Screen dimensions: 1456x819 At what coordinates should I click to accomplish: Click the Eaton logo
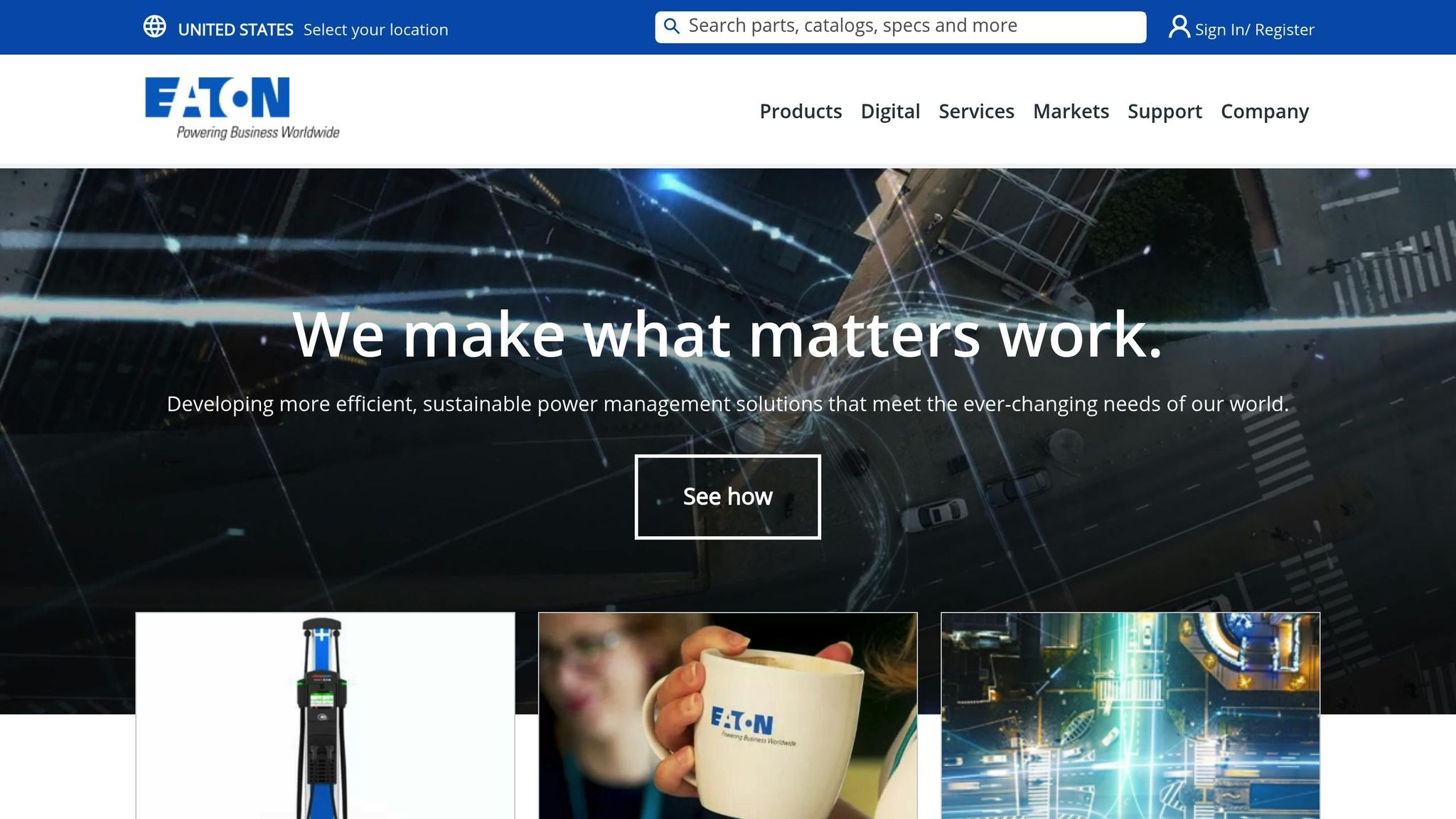pos(242,108)
